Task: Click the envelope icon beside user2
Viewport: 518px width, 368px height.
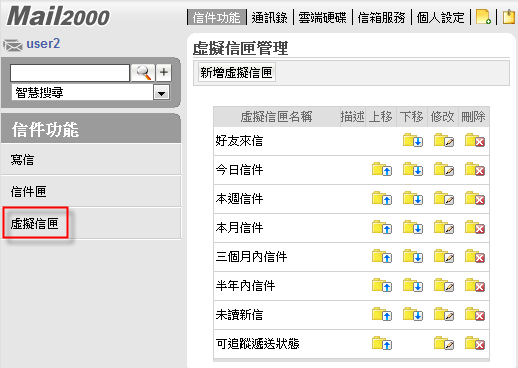Action: [12, 45]
